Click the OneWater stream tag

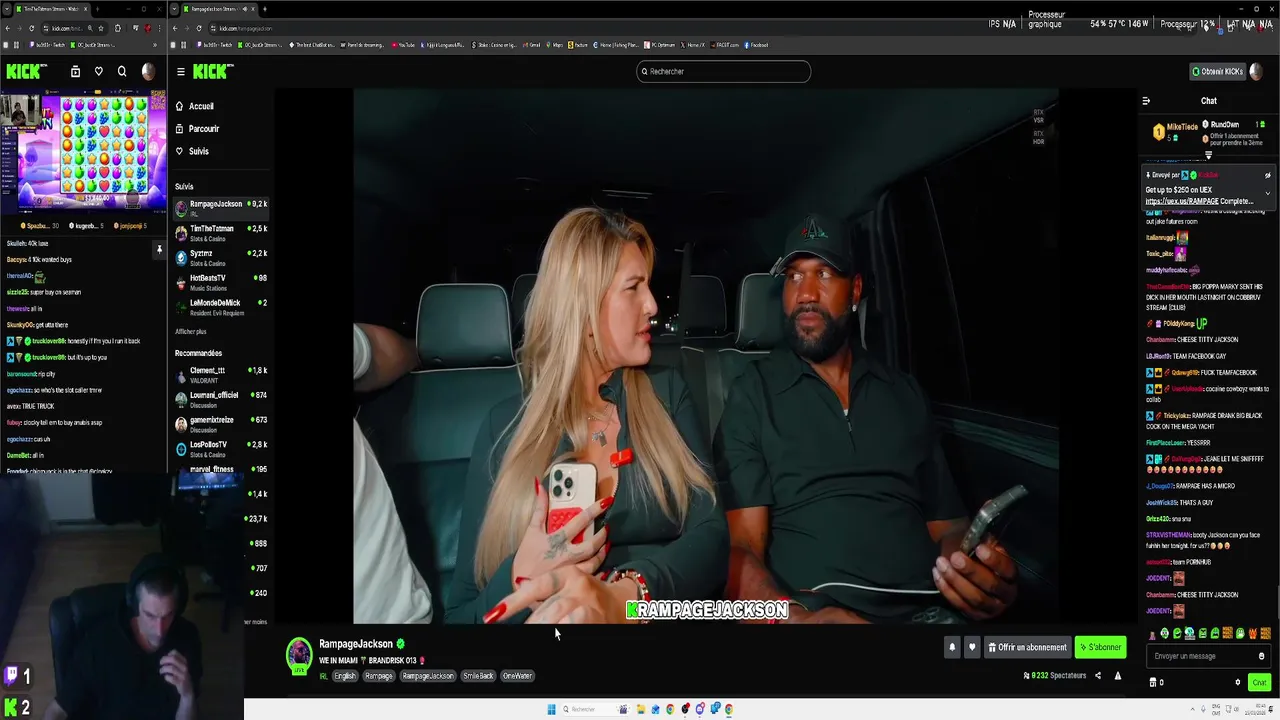(517, 676)
